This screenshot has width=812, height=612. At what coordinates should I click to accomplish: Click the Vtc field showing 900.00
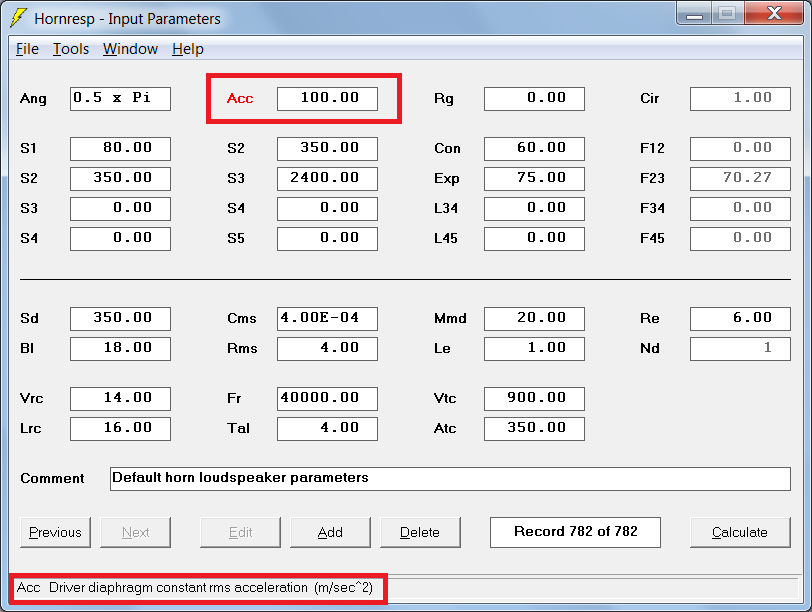coord(534,399)
